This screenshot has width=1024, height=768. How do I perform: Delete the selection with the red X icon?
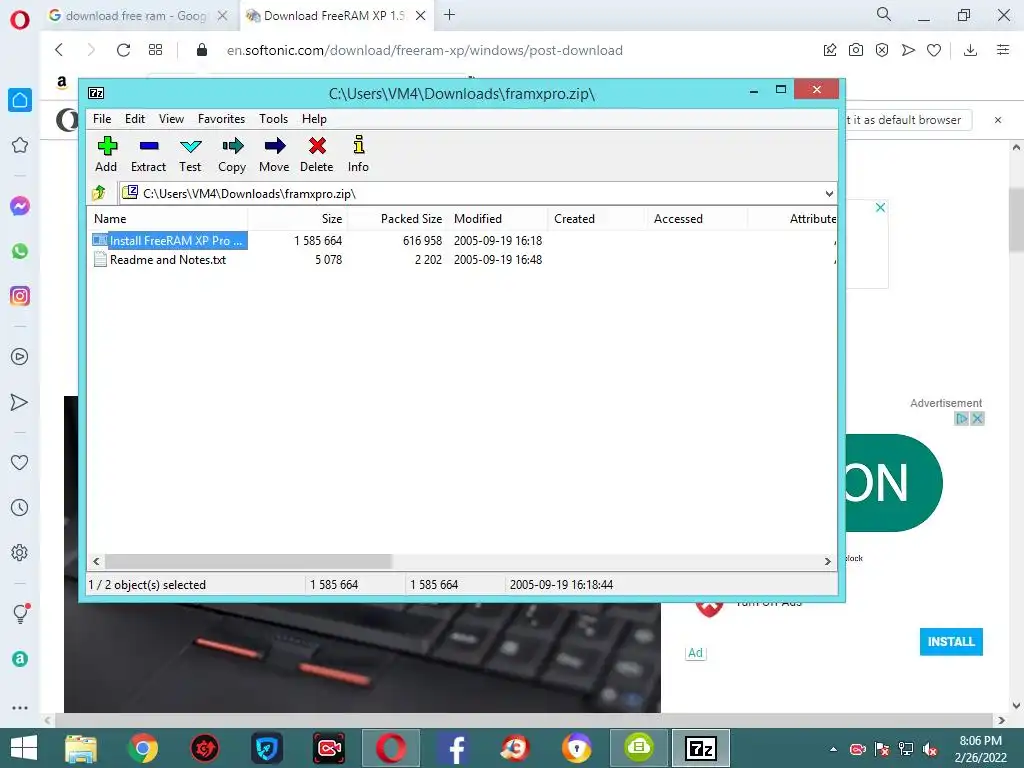[317, 154]
